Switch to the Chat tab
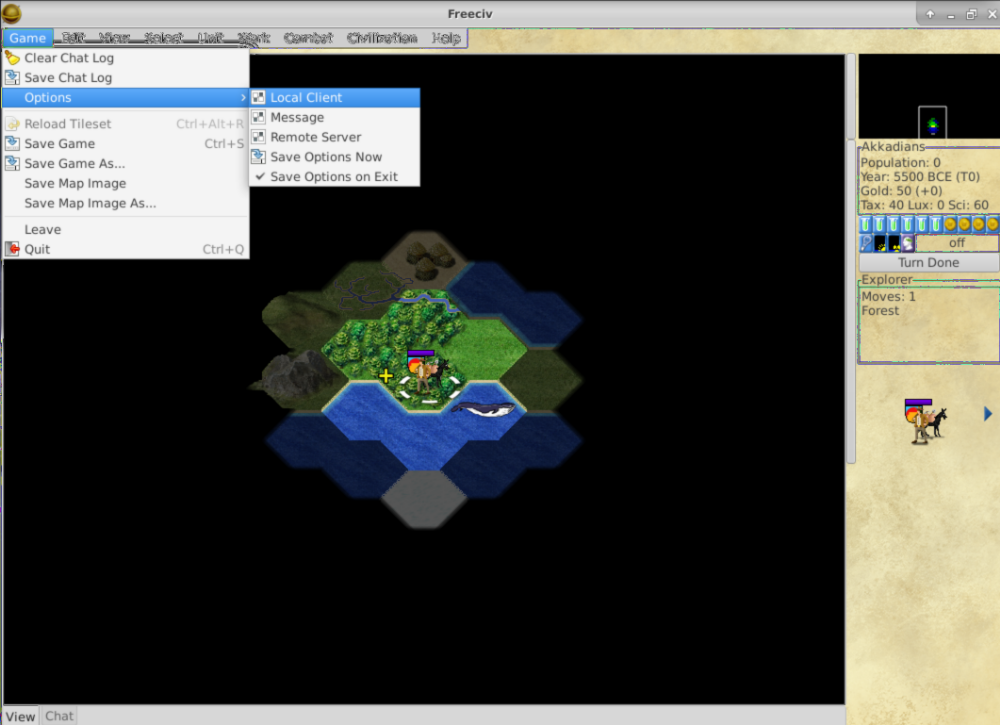1000x725 pixels. pyautogui.click(x=59, y=716)
